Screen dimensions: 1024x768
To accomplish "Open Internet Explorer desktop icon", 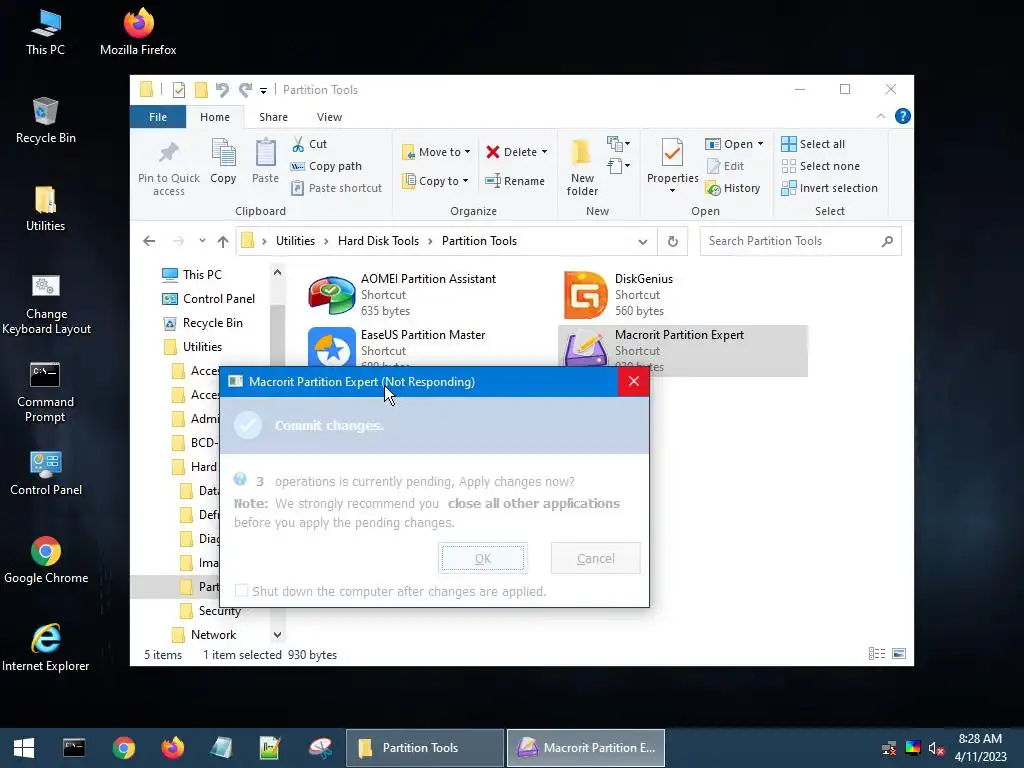I will [x=46, y=648].
